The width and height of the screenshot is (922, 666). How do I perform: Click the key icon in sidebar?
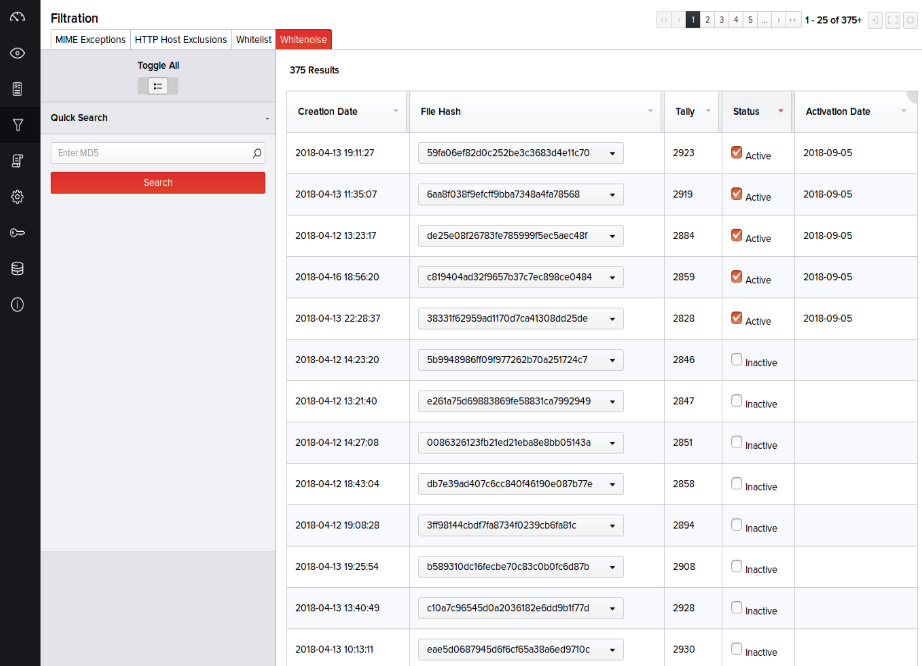point(17,233)
